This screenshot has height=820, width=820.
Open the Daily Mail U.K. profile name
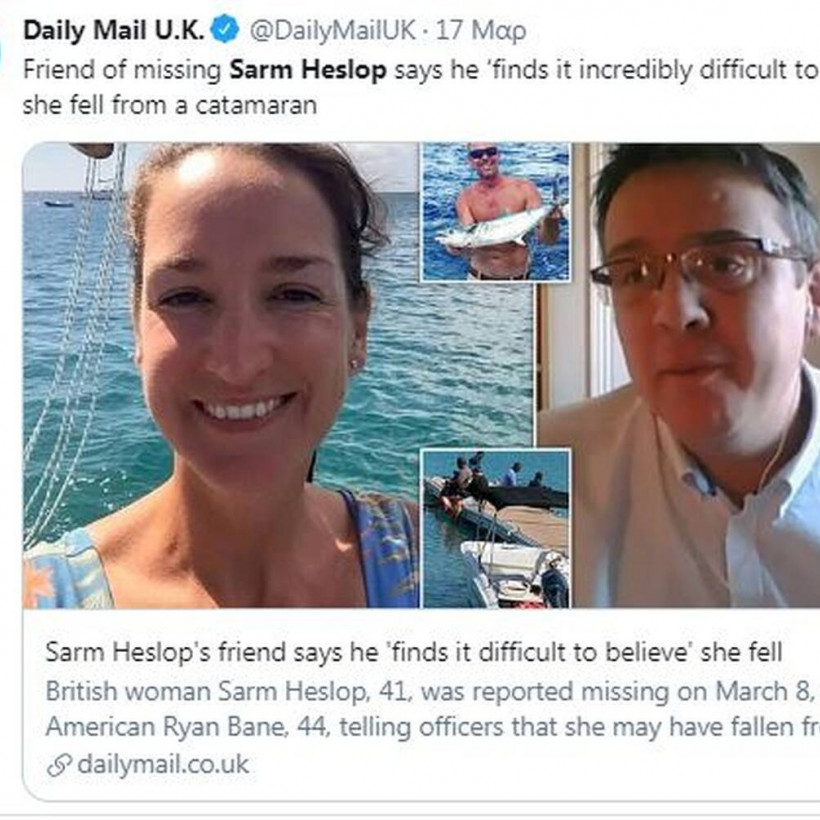(113, 30)
